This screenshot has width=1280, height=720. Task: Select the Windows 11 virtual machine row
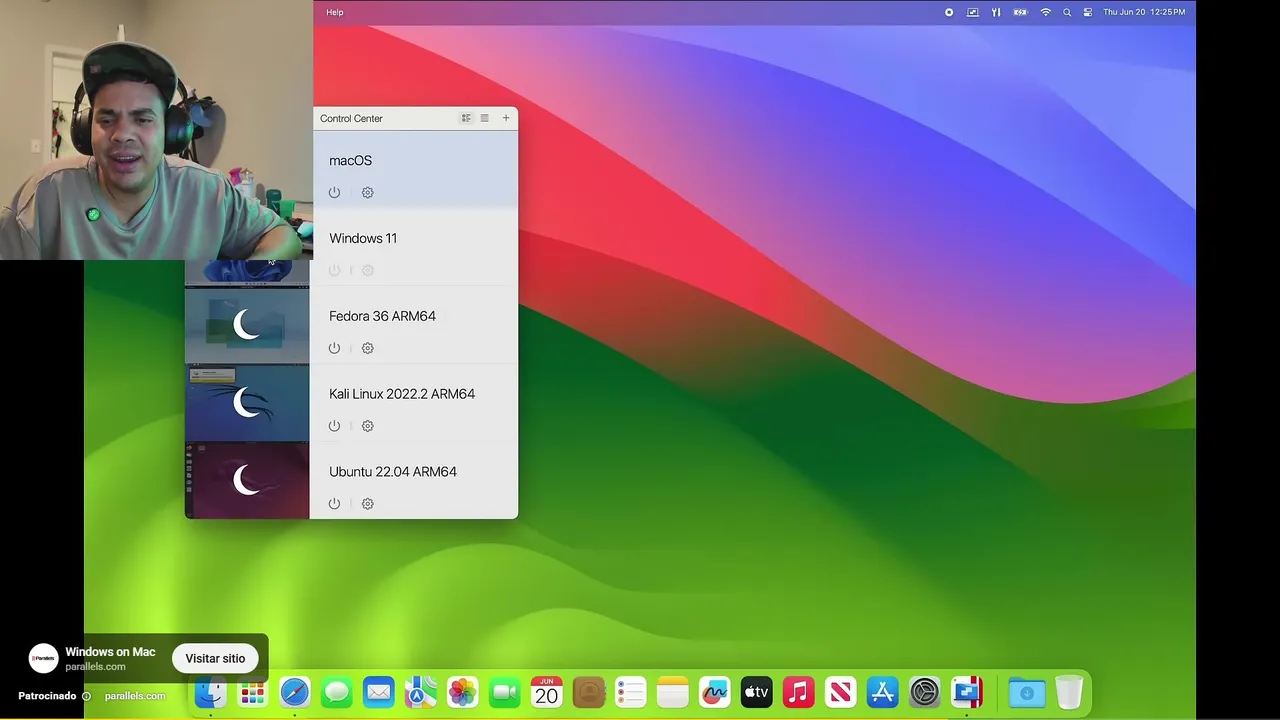(x=415, y=247)
